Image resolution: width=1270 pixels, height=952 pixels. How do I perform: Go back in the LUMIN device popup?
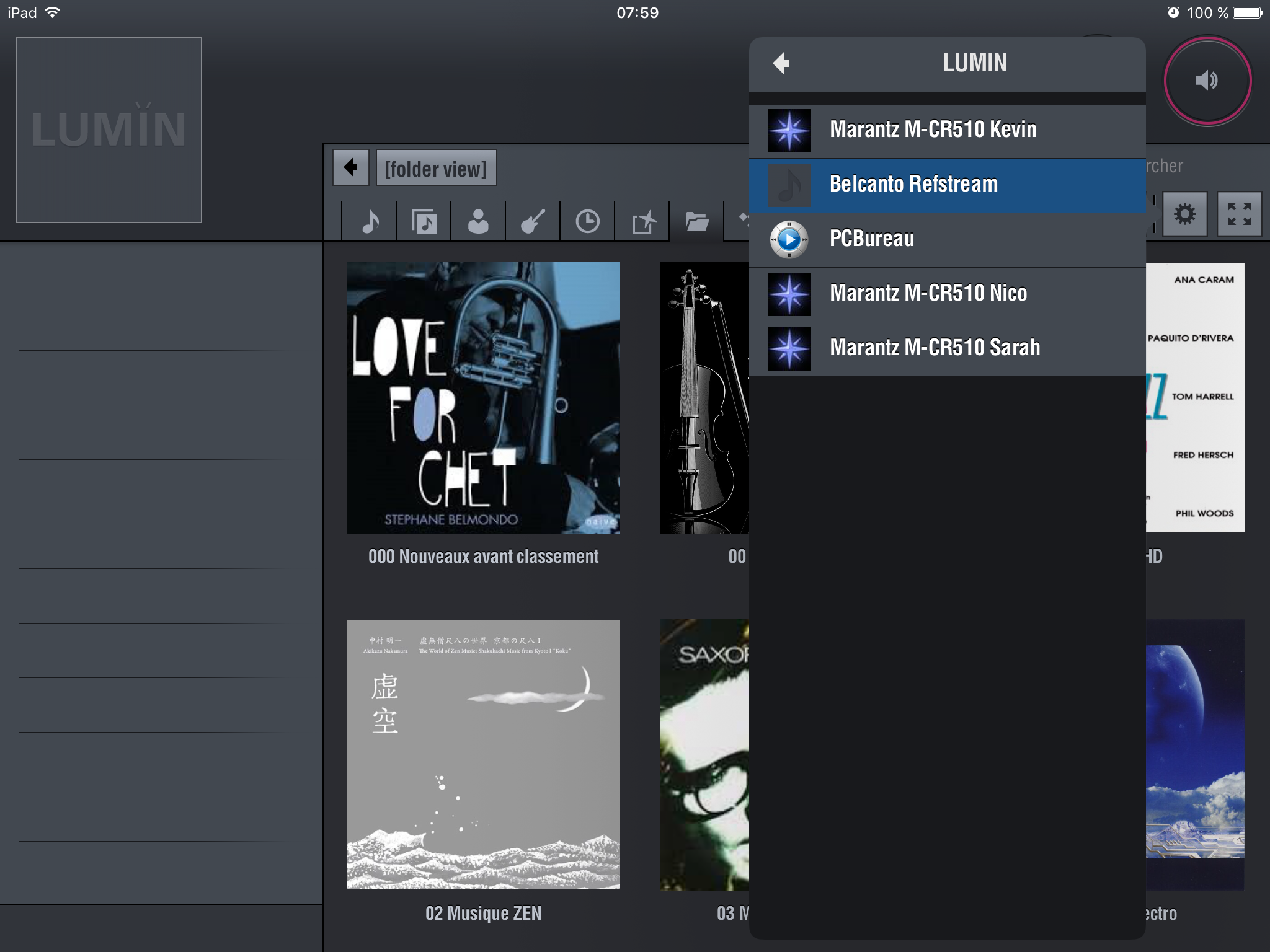(781, 63)
